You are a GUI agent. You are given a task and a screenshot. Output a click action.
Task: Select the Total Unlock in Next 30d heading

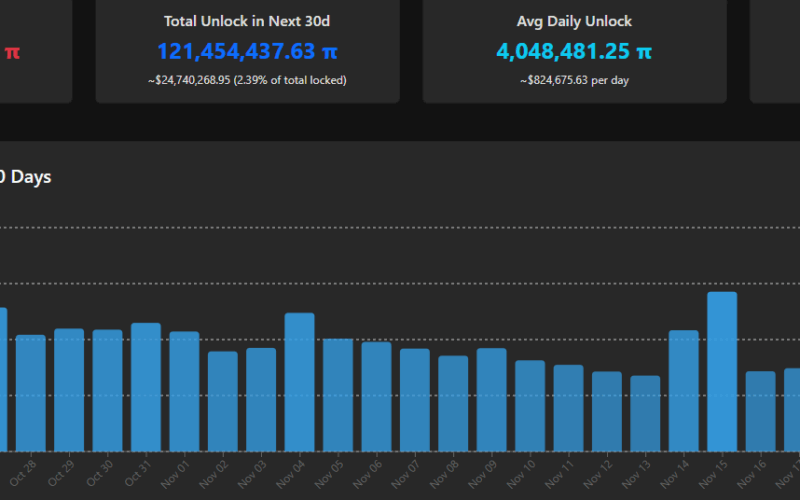point(247,20)
